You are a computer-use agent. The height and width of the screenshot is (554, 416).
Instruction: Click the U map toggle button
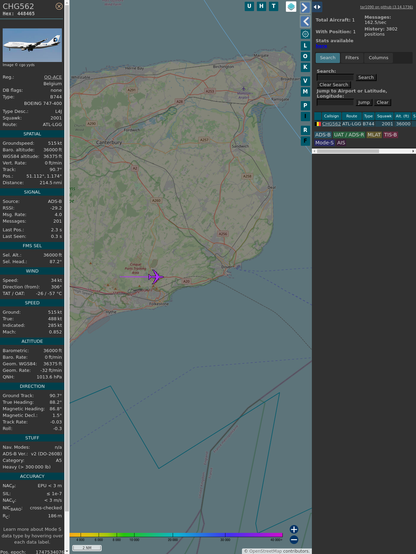pos(249,6)
